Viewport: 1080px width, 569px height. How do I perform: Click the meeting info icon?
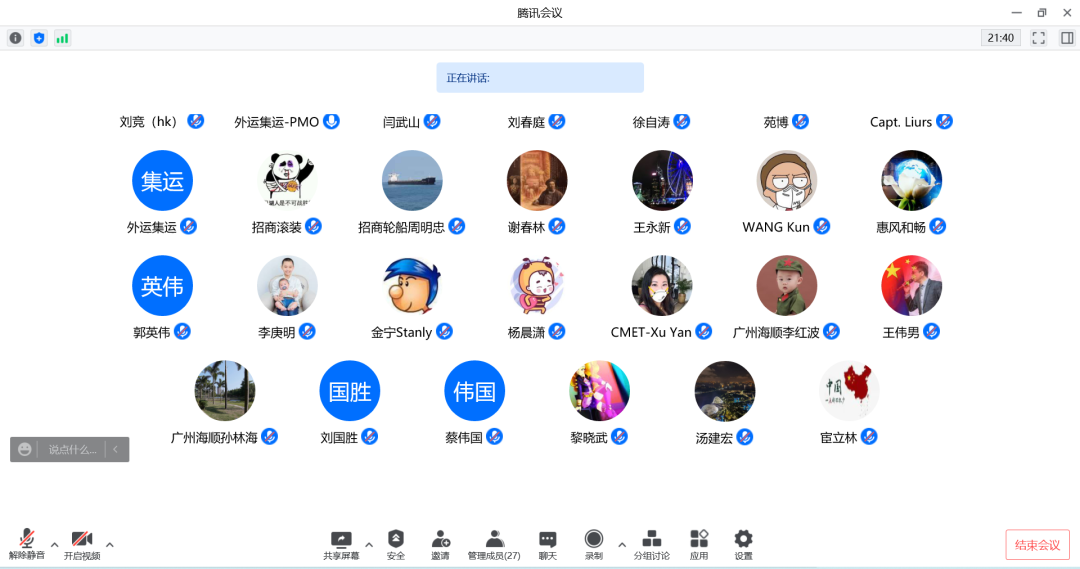click(15, 38)
